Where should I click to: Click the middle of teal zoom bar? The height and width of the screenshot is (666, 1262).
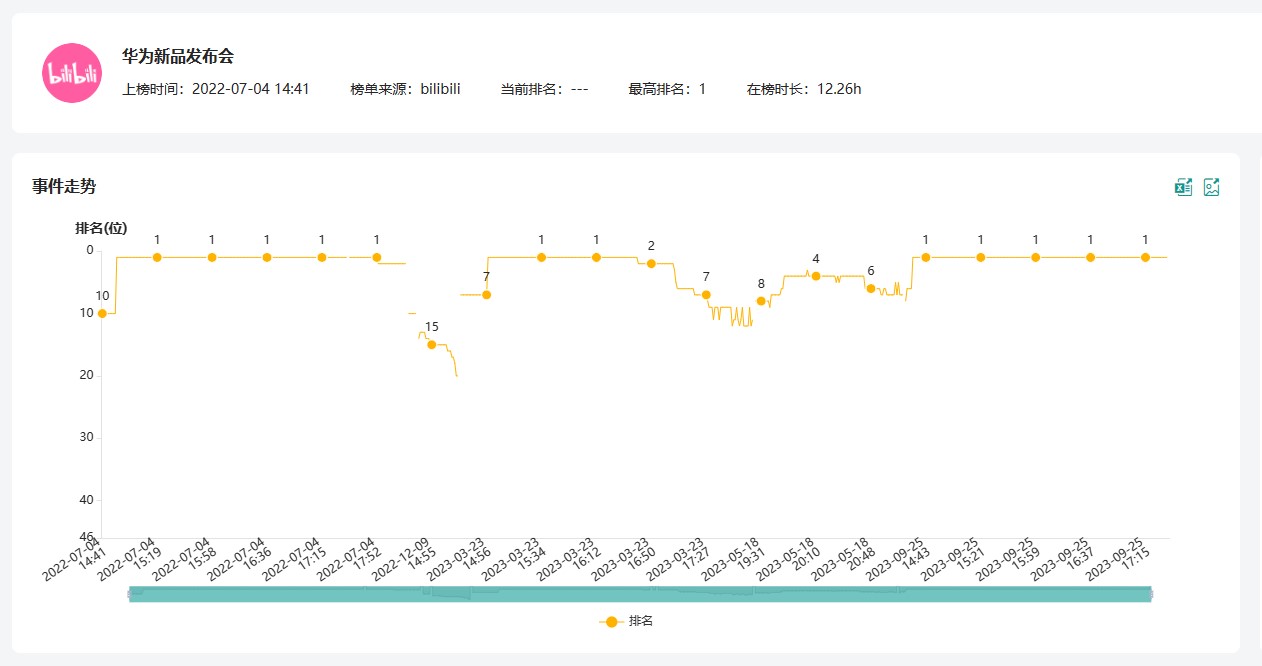(x=640, y=594)
